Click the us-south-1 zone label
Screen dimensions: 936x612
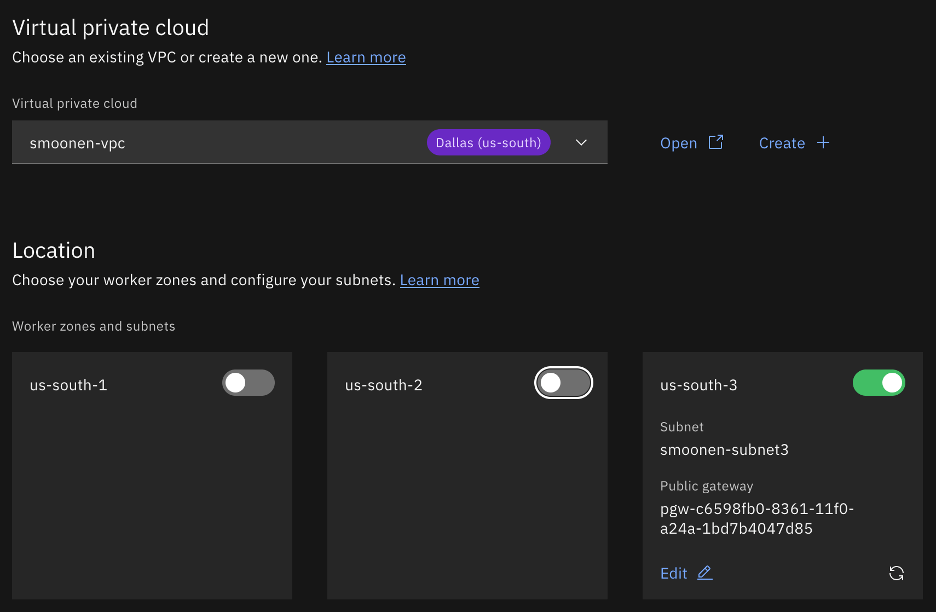click(x=68, y=384)
